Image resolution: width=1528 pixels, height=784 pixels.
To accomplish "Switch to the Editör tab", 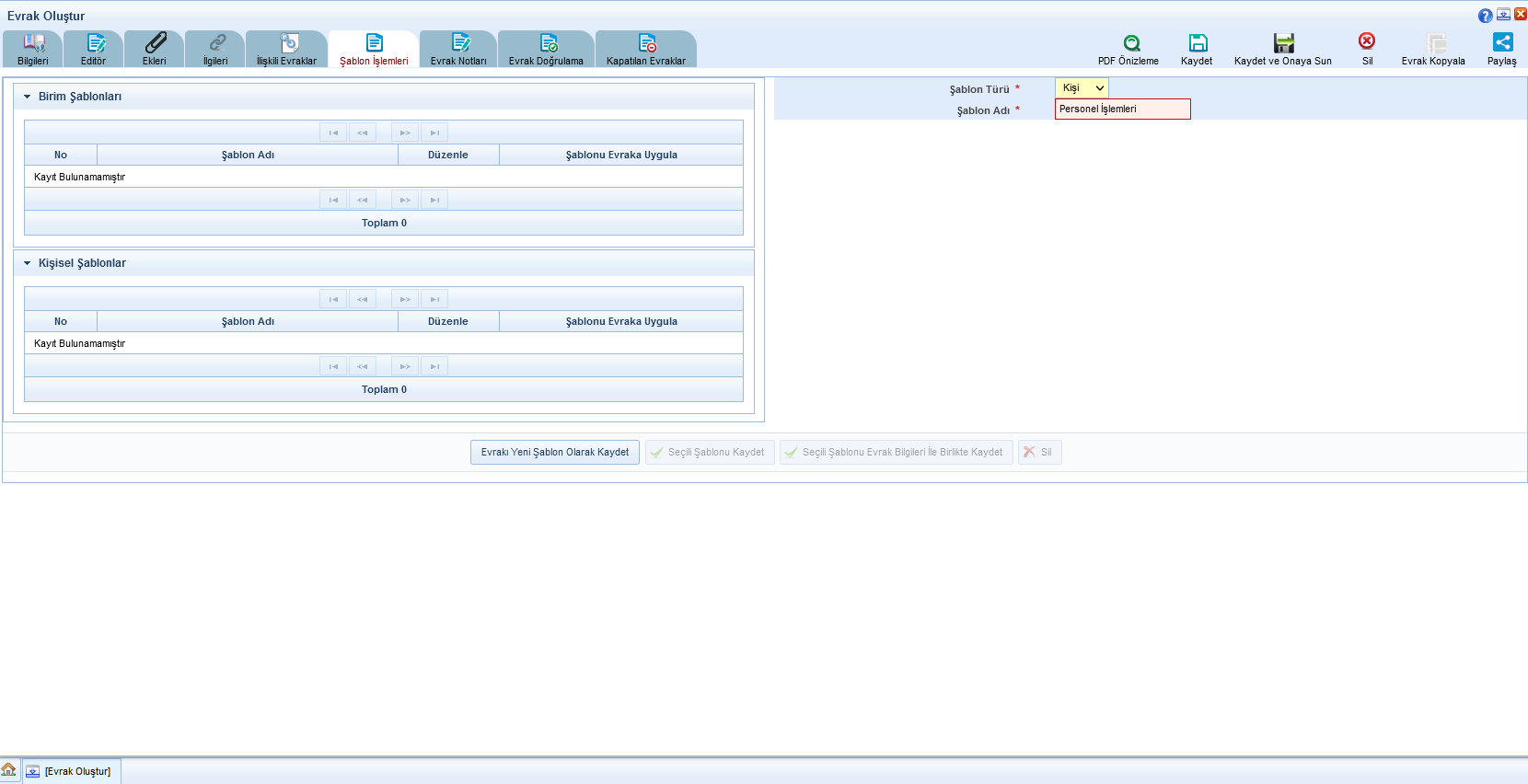I will pos(94,49).
